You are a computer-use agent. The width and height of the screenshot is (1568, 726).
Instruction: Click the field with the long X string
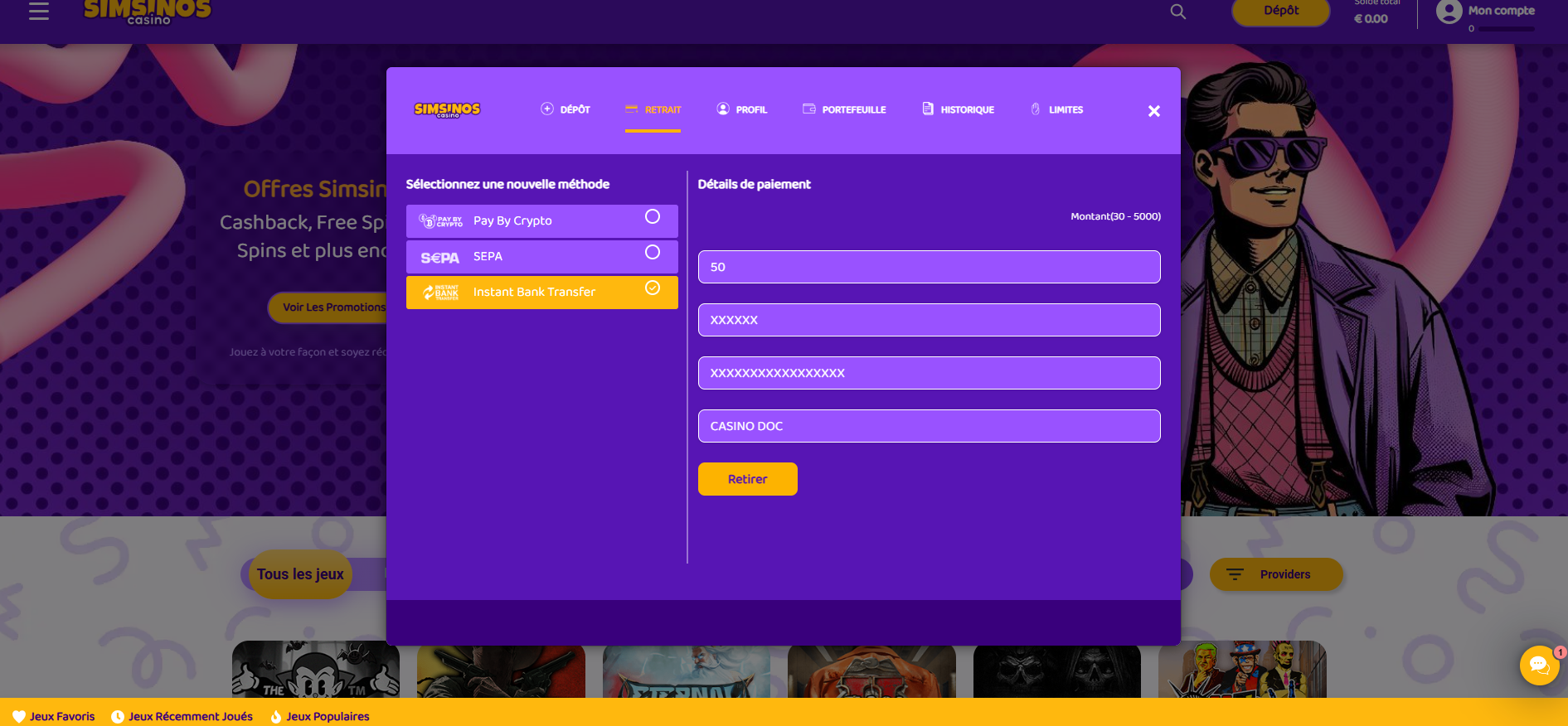(930, 373)
